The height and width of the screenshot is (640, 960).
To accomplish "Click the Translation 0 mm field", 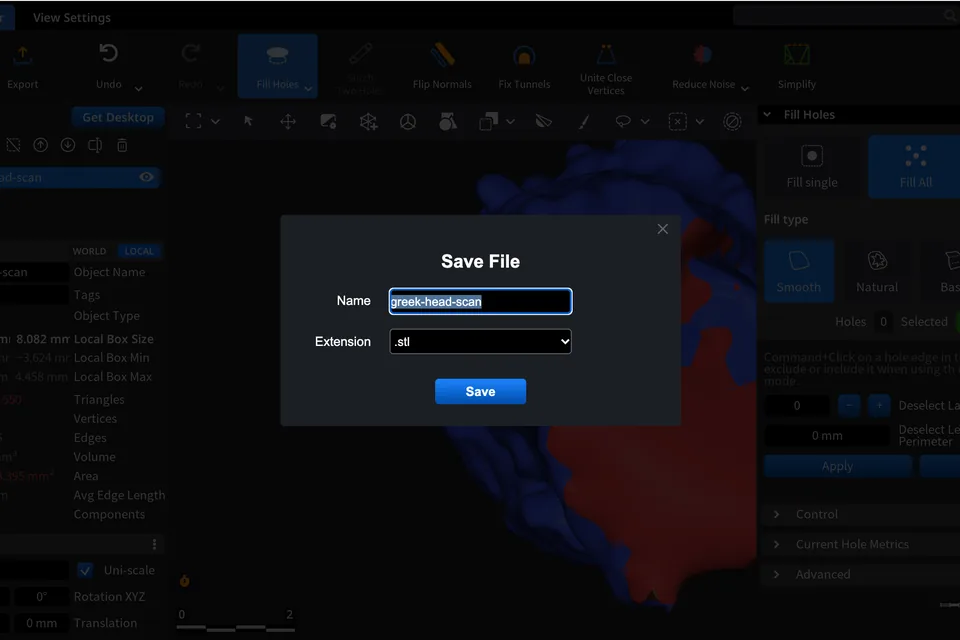I will coord(41,623).
